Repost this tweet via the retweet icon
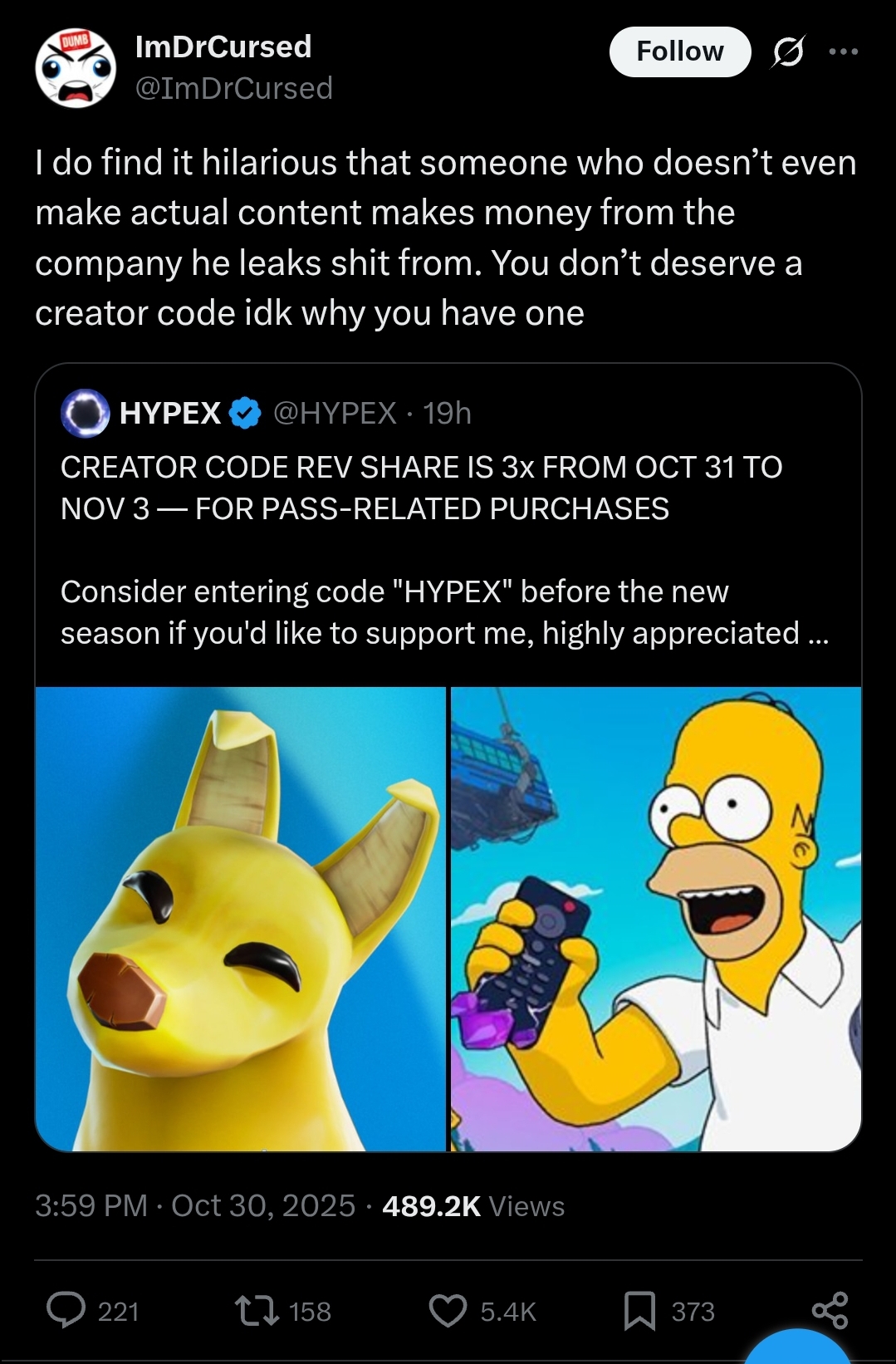This screenshot has height=1364, width=896. point(257,1311)
